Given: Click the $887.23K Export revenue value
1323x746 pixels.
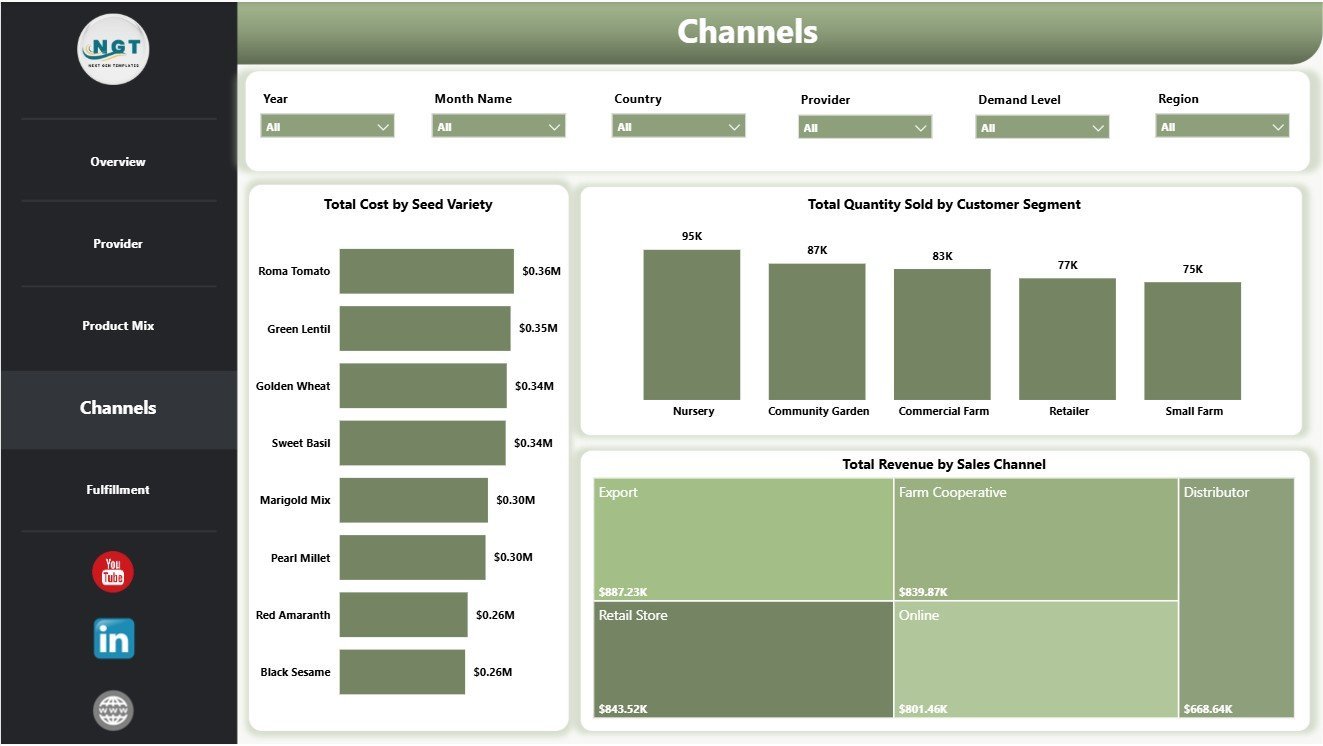Looking at the screenshot, I should 623,591.
